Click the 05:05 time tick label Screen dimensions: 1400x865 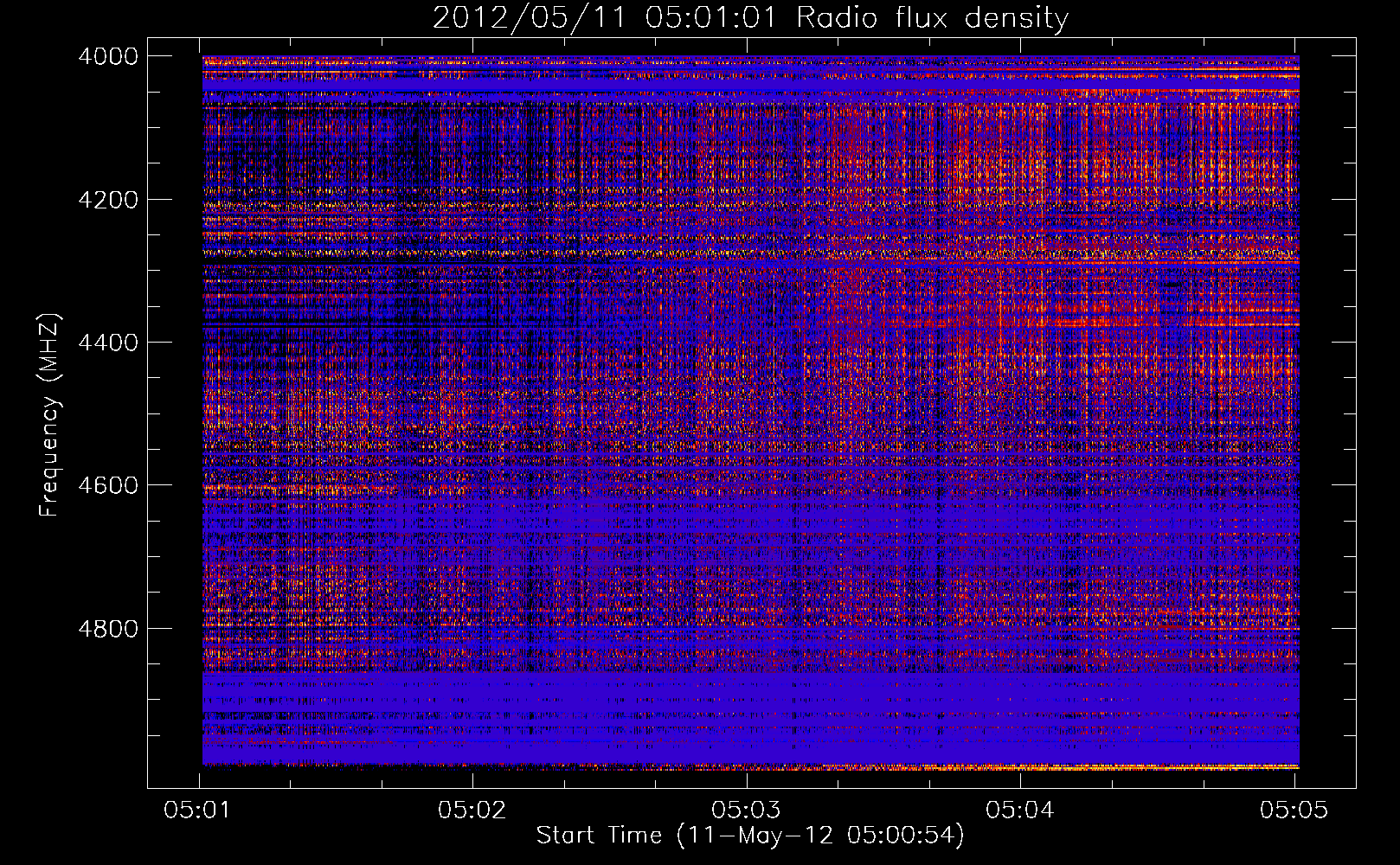(x=1294, y=810)
